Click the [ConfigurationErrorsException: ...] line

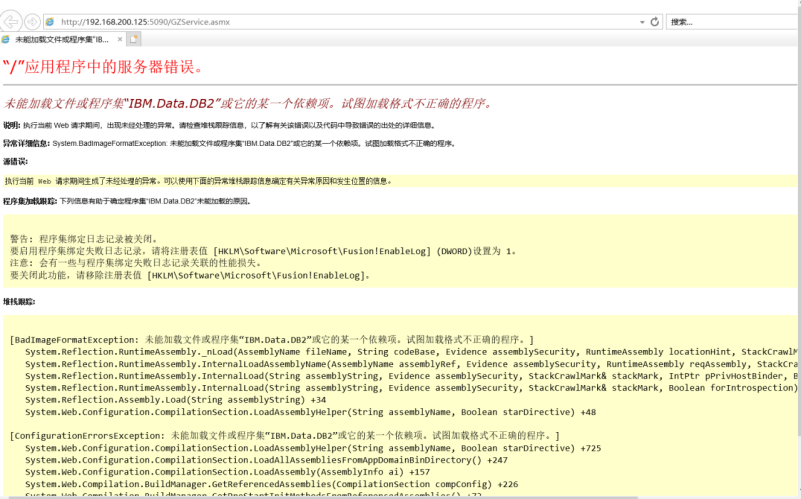pyautogui.click(x=285, y=436)
